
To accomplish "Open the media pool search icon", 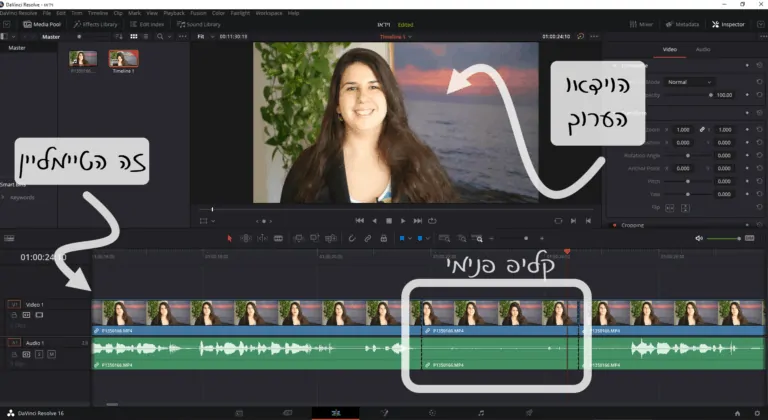I will pyautogui.click(x=160, y=36).
